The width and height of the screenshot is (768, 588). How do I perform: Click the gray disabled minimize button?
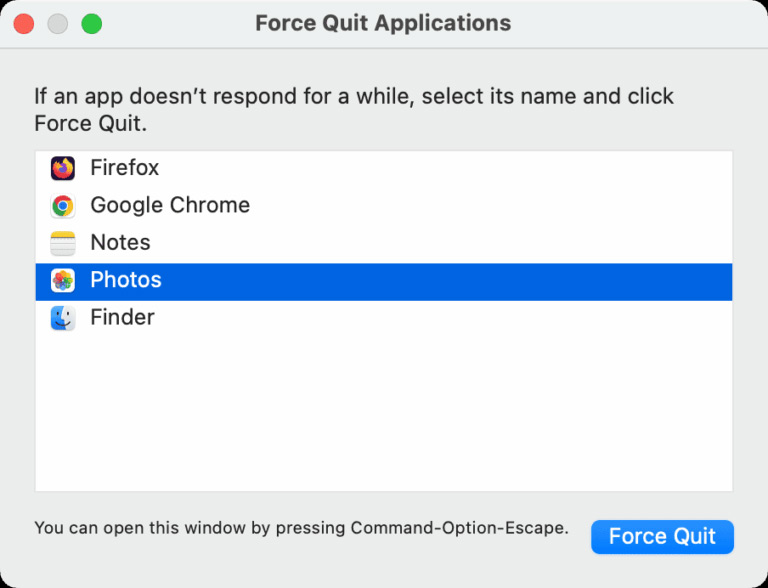tap(58, 24)
